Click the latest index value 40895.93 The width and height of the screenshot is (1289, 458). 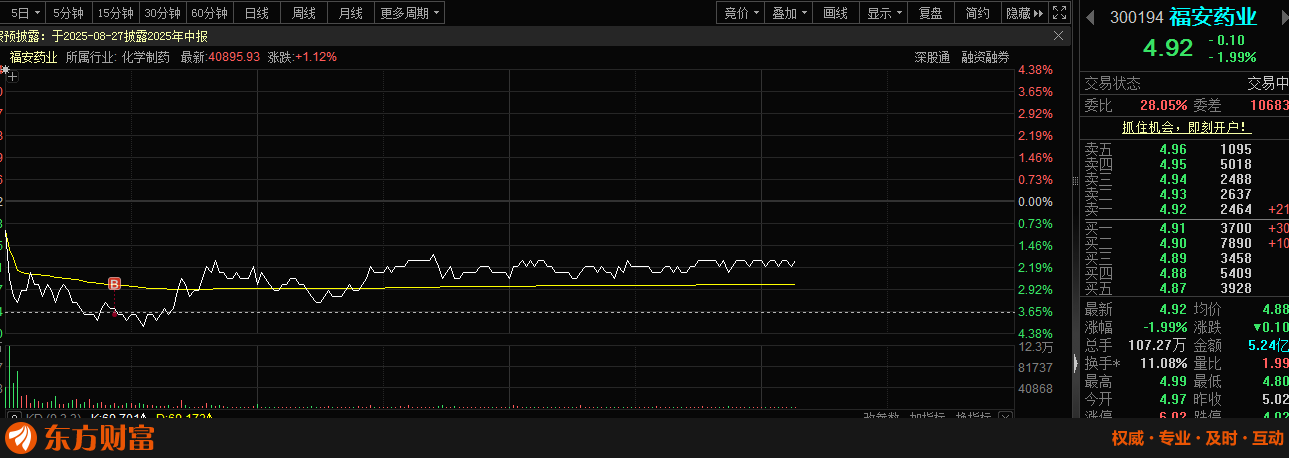pos(234,57)
